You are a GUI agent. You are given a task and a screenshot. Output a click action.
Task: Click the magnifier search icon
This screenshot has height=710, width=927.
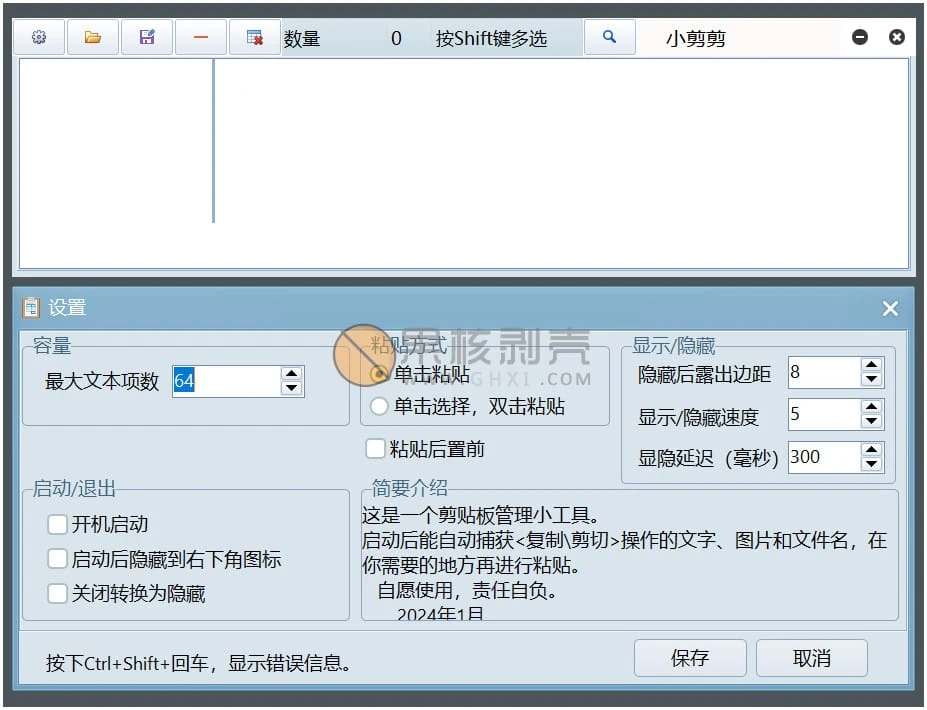(610, 37)
